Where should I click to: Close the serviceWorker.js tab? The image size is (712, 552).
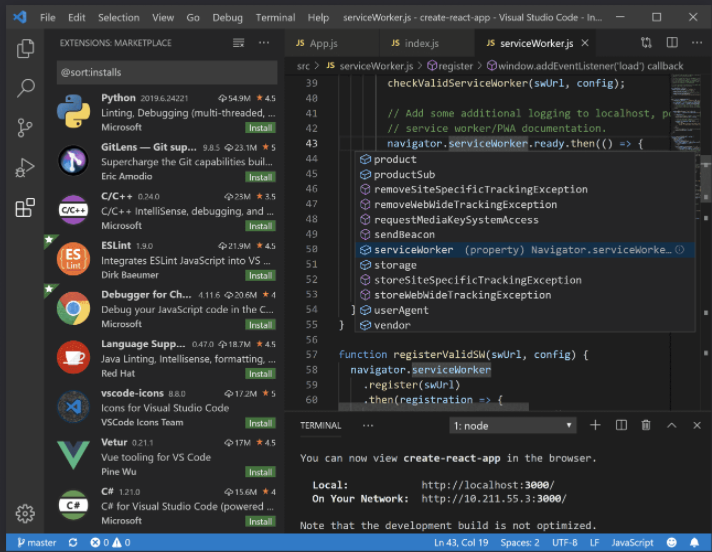585,43
